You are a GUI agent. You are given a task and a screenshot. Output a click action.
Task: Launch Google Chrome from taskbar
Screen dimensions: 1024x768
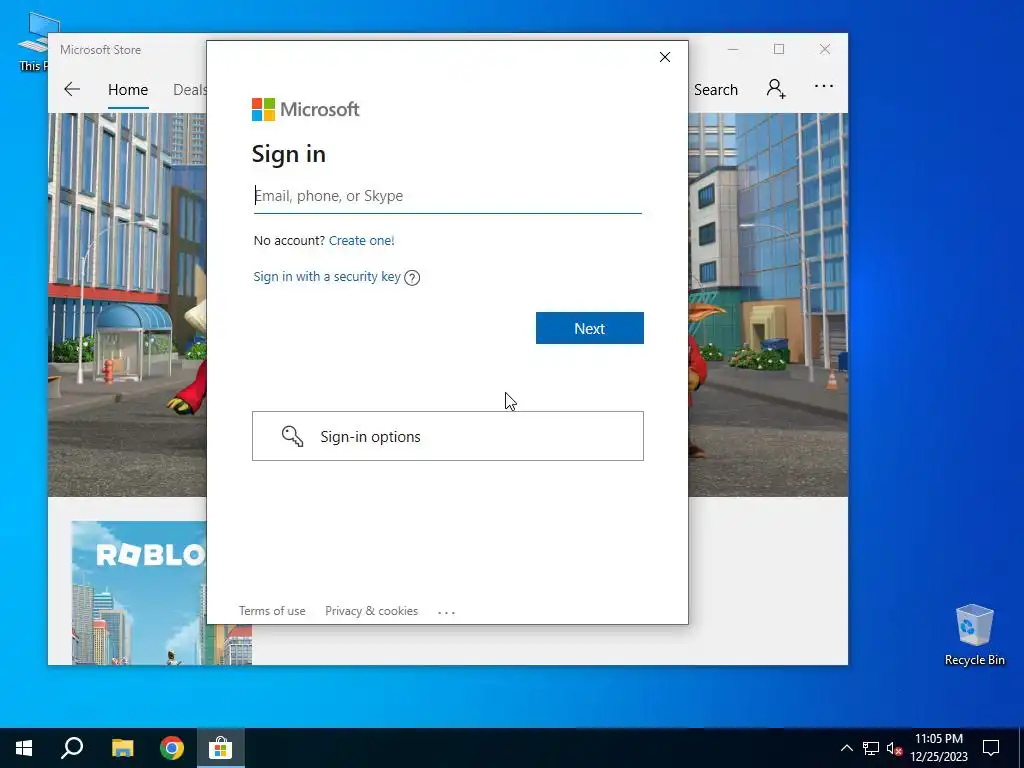coord(172,748)
